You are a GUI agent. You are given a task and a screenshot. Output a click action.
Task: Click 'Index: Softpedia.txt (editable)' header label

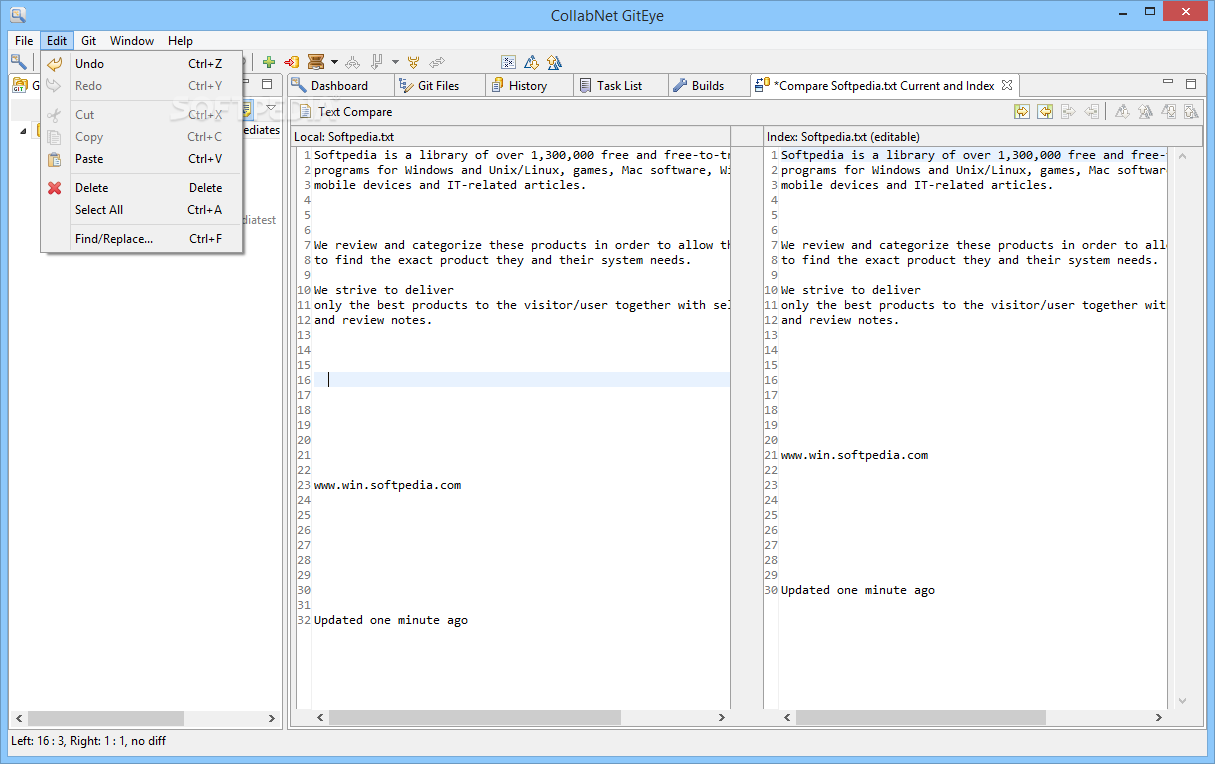(843, 136)
